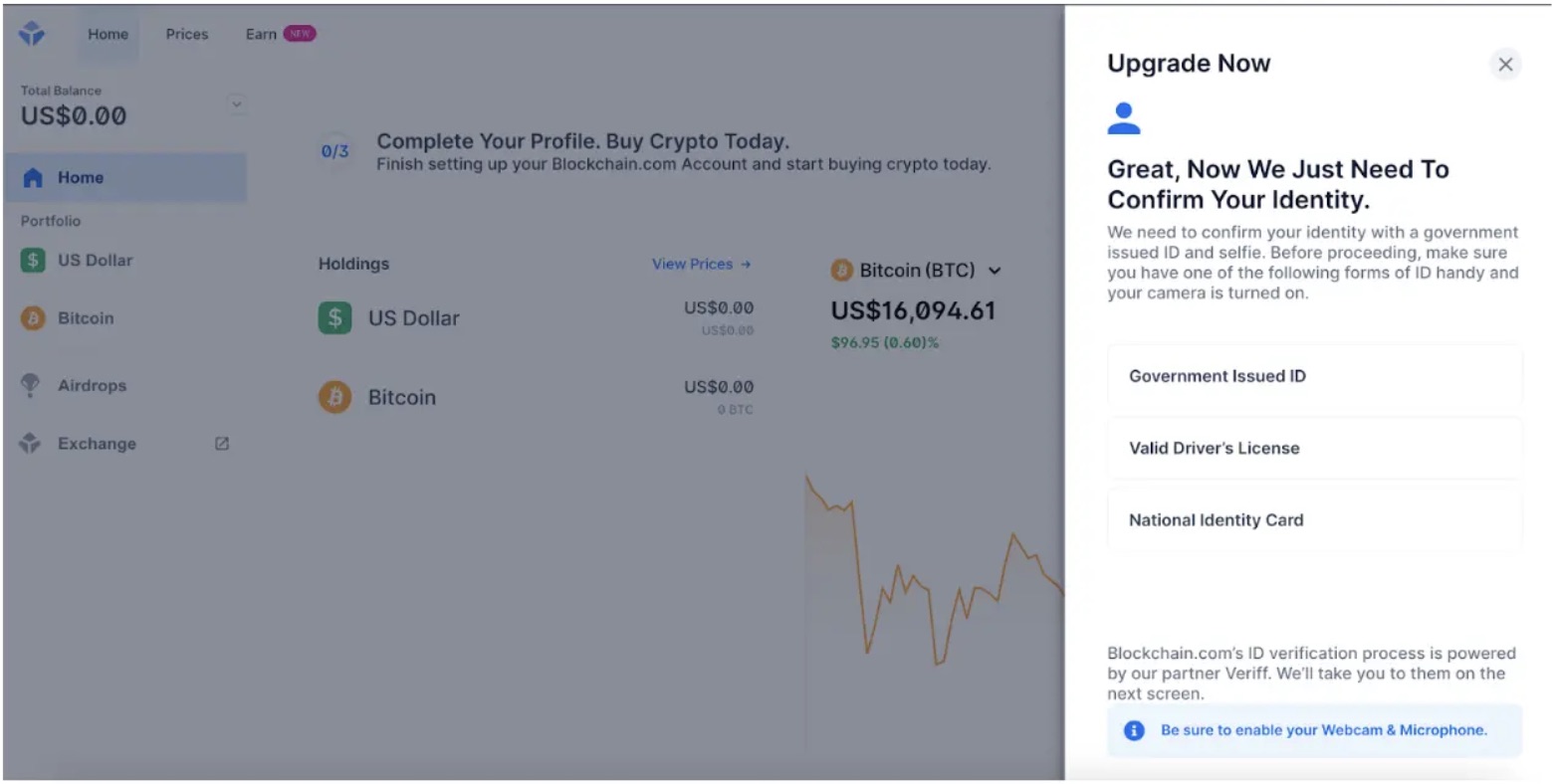Click the Bitcoin sidebar icon
Image resolution: width=1557 pixels, height=784 pixels.
[33, 318]
